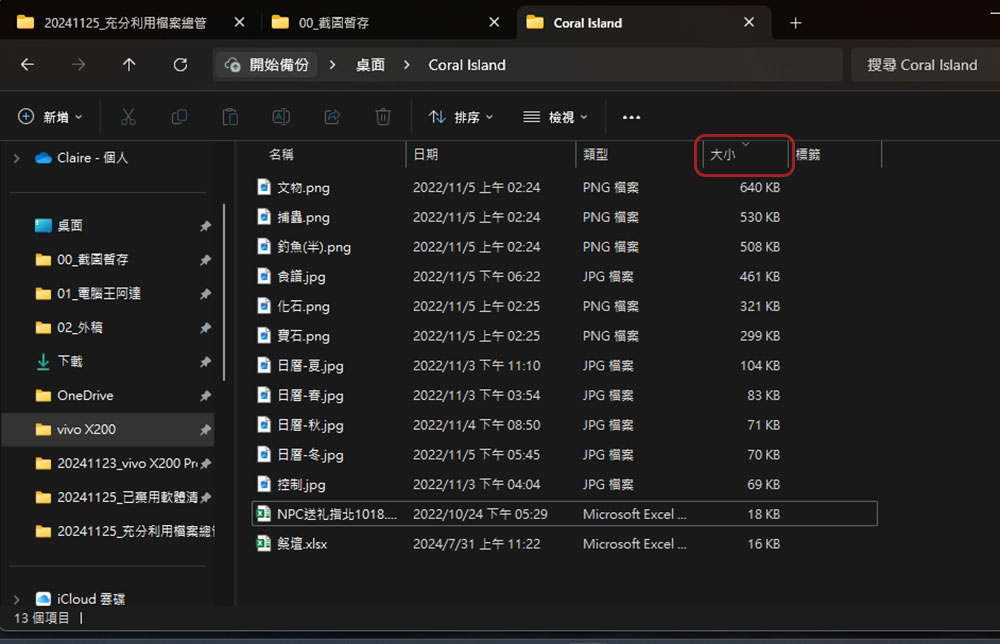Open the 檢視 view dropdown
The height and width of the screenshot is (644, 1000).
[x=555, y=117]
